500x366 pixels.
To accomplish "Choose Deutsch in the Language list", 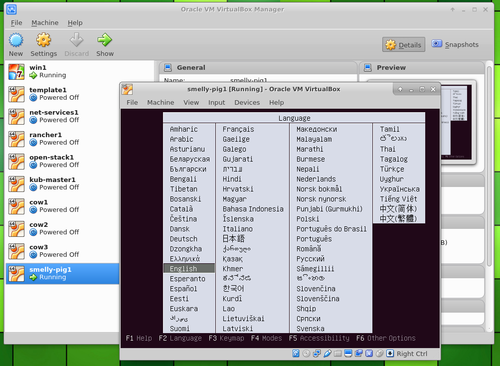I will pos(183,239).
